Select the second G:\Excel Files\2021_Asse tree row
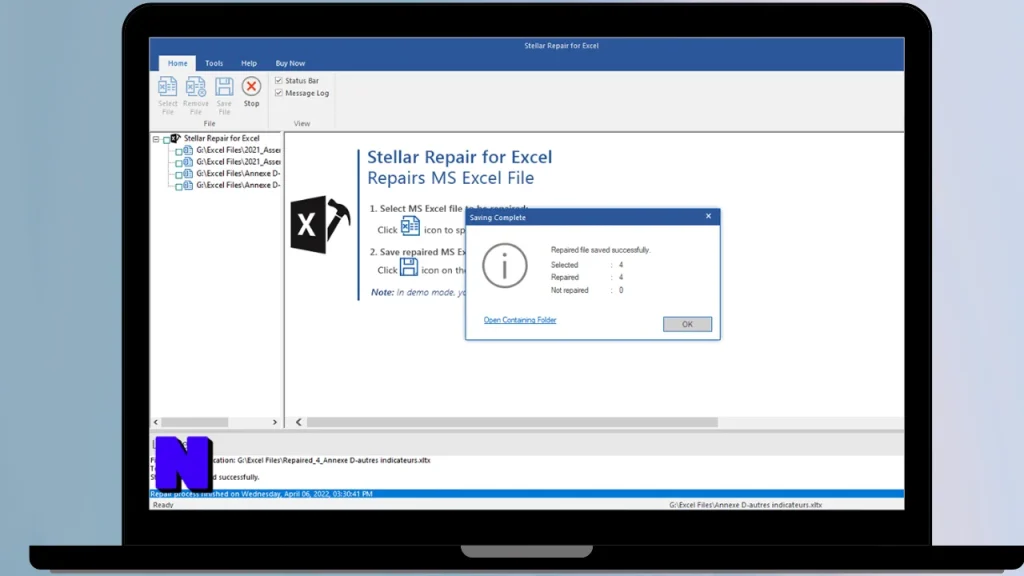1024x576 pixels. pyautogui.click(x=238, y=162)
